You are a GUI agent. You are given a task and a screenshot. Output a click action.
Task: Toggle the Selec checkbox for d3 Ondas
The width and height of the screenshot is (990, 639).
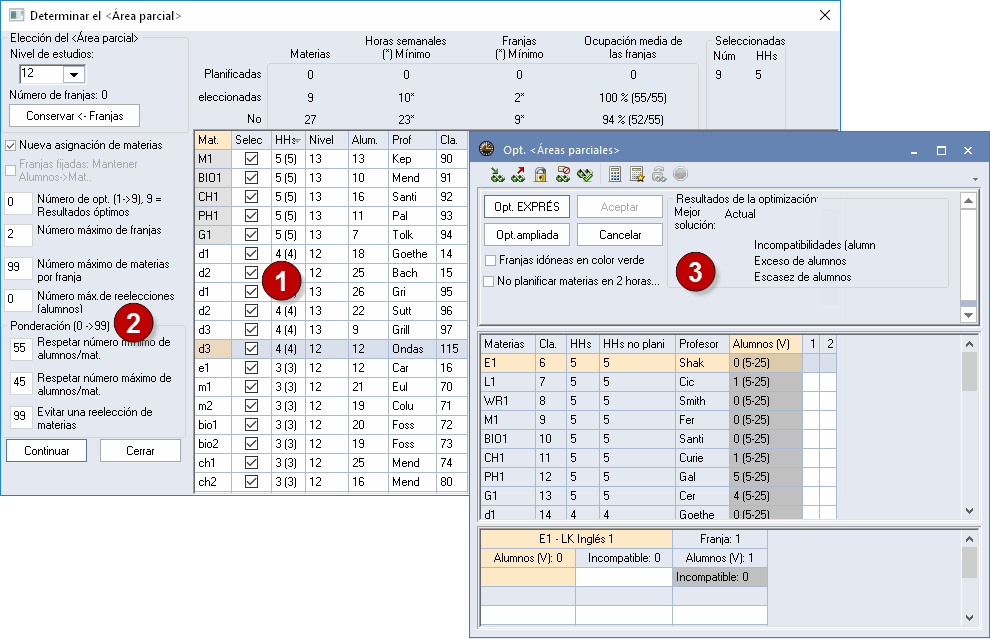pos(251,349)
